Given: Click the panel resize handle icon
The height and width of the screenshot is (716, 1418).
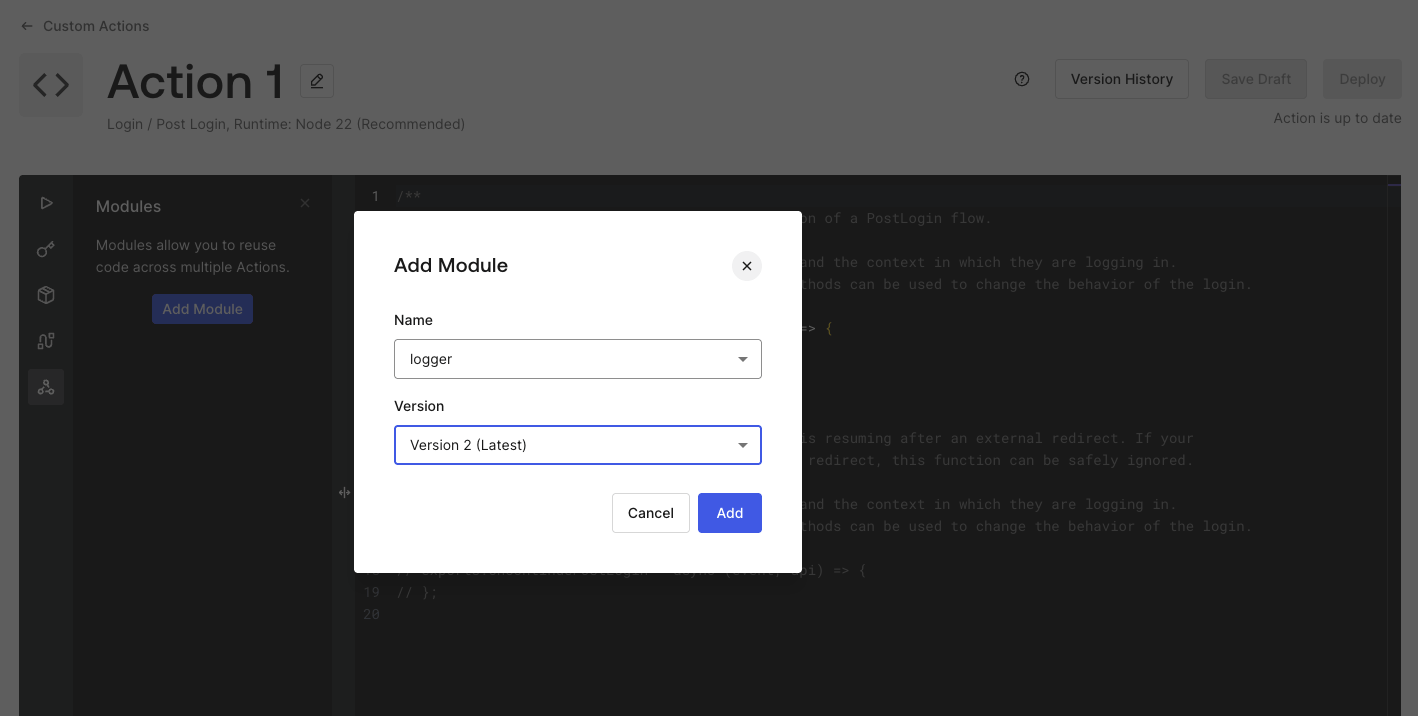Looking at the screenshot, I should (344, 493).
